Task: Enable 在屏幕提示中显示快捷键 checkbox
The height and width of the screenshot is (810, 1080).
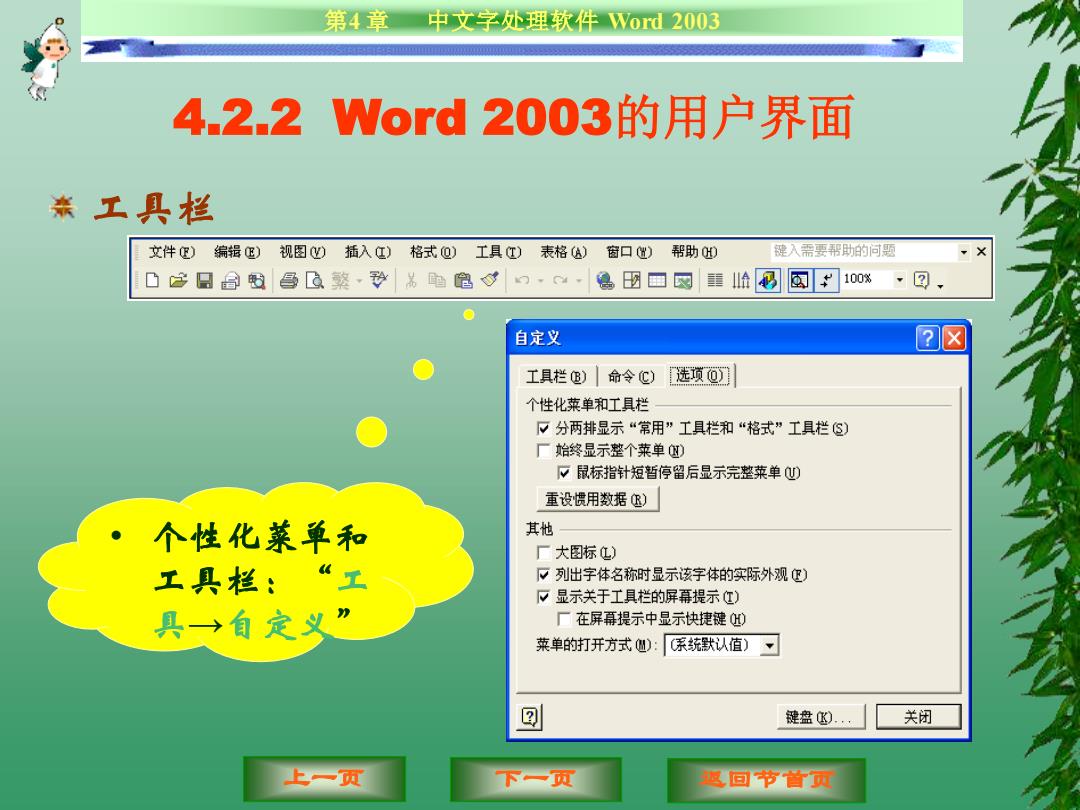Action: coord(564,619)
